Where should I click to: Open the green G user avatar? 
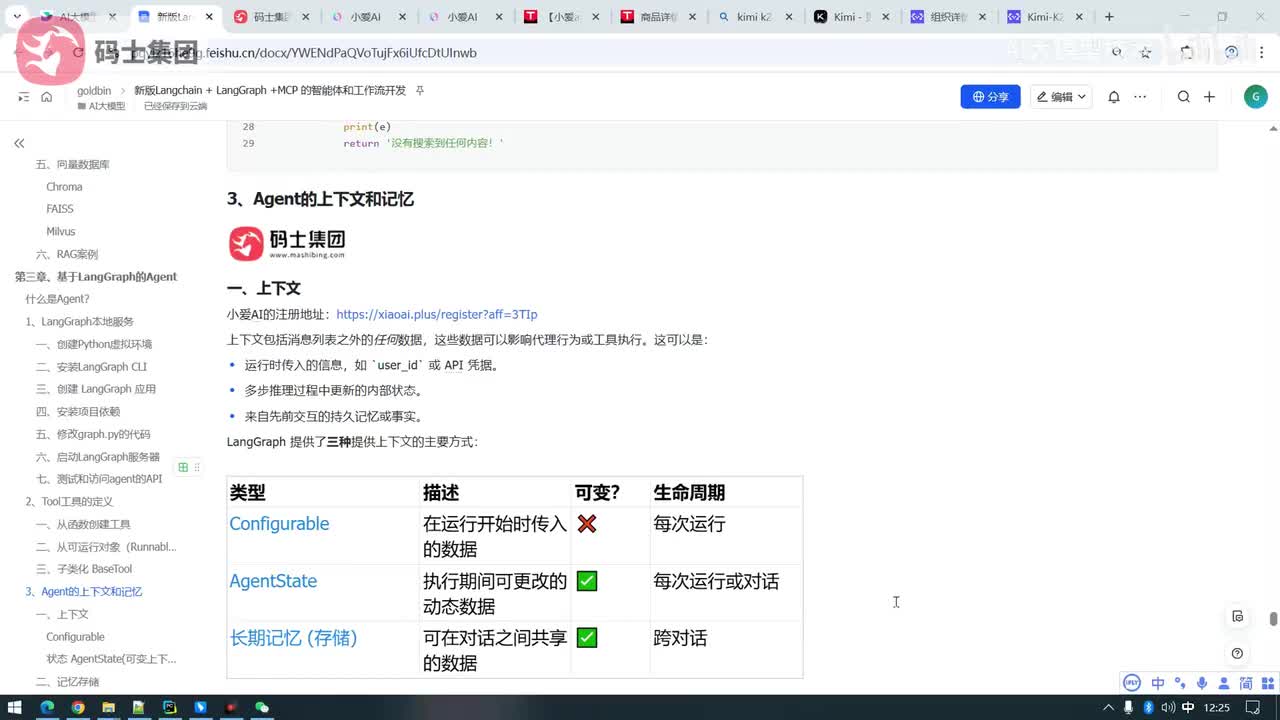click(x=1255, y=96)
